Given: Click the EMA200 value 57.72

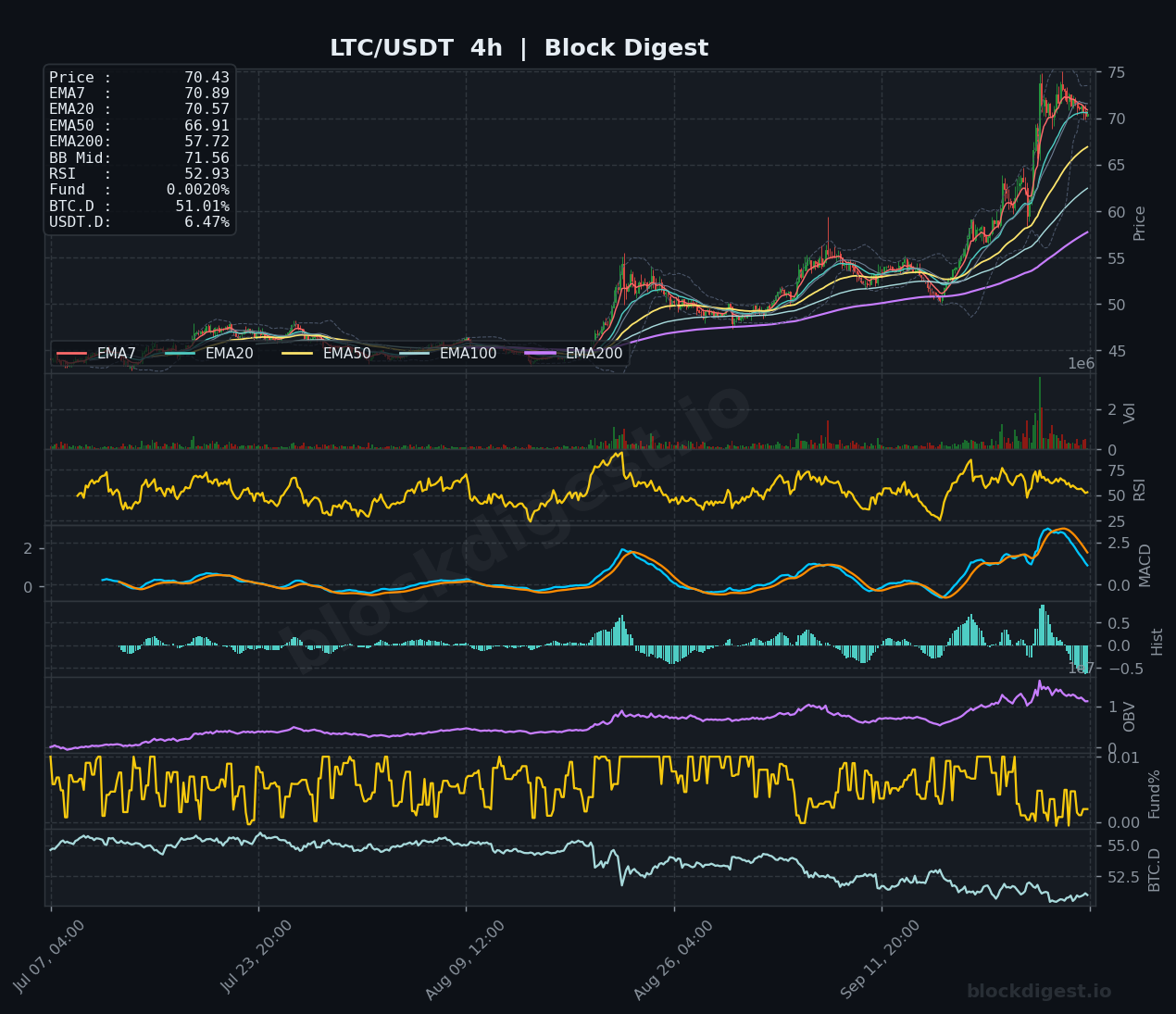Looking at the screenshot, I should coord(206,142).
